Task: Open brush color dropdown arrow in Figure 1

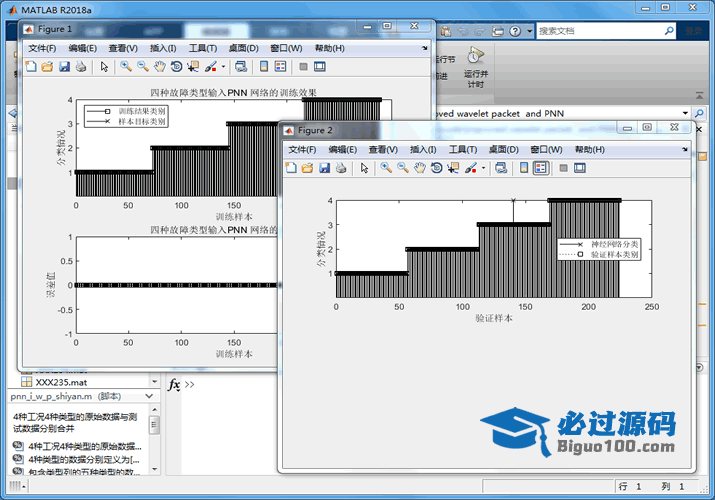Action: (x=223, y=67)
